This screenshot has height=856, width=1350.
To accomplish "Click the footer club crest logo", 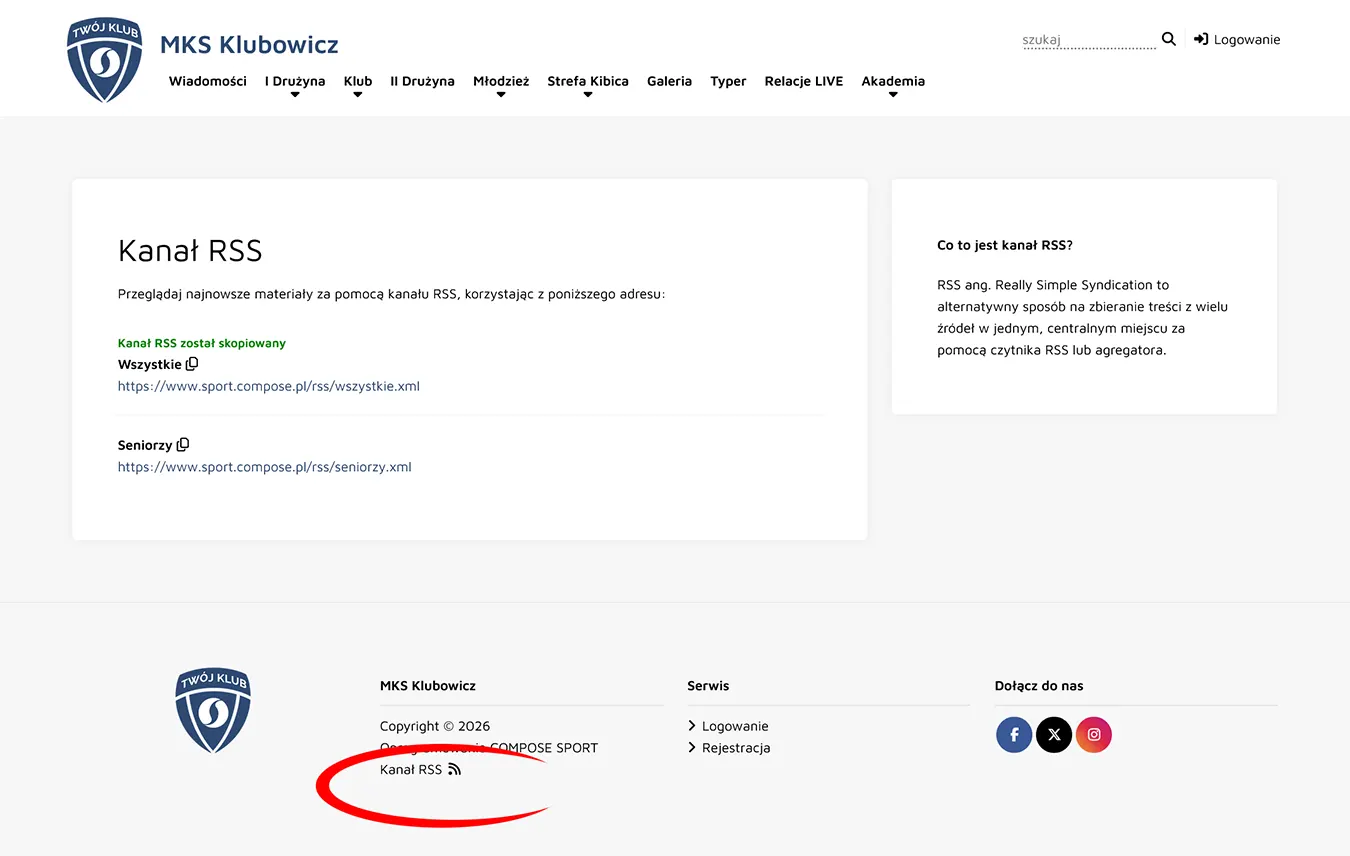I will click(213, 710).
